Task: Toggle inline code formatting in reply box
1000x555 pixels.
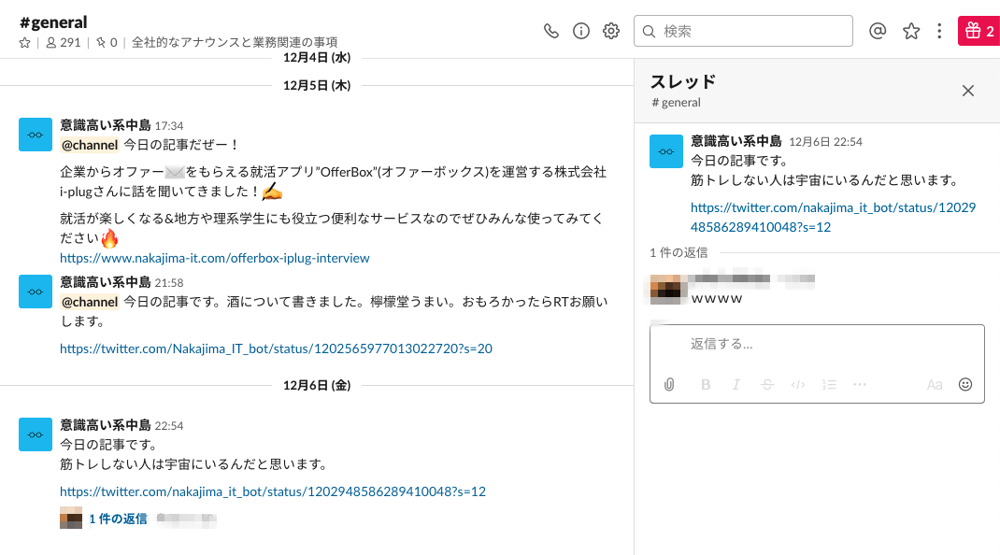Action: click(x=798, y=384)
